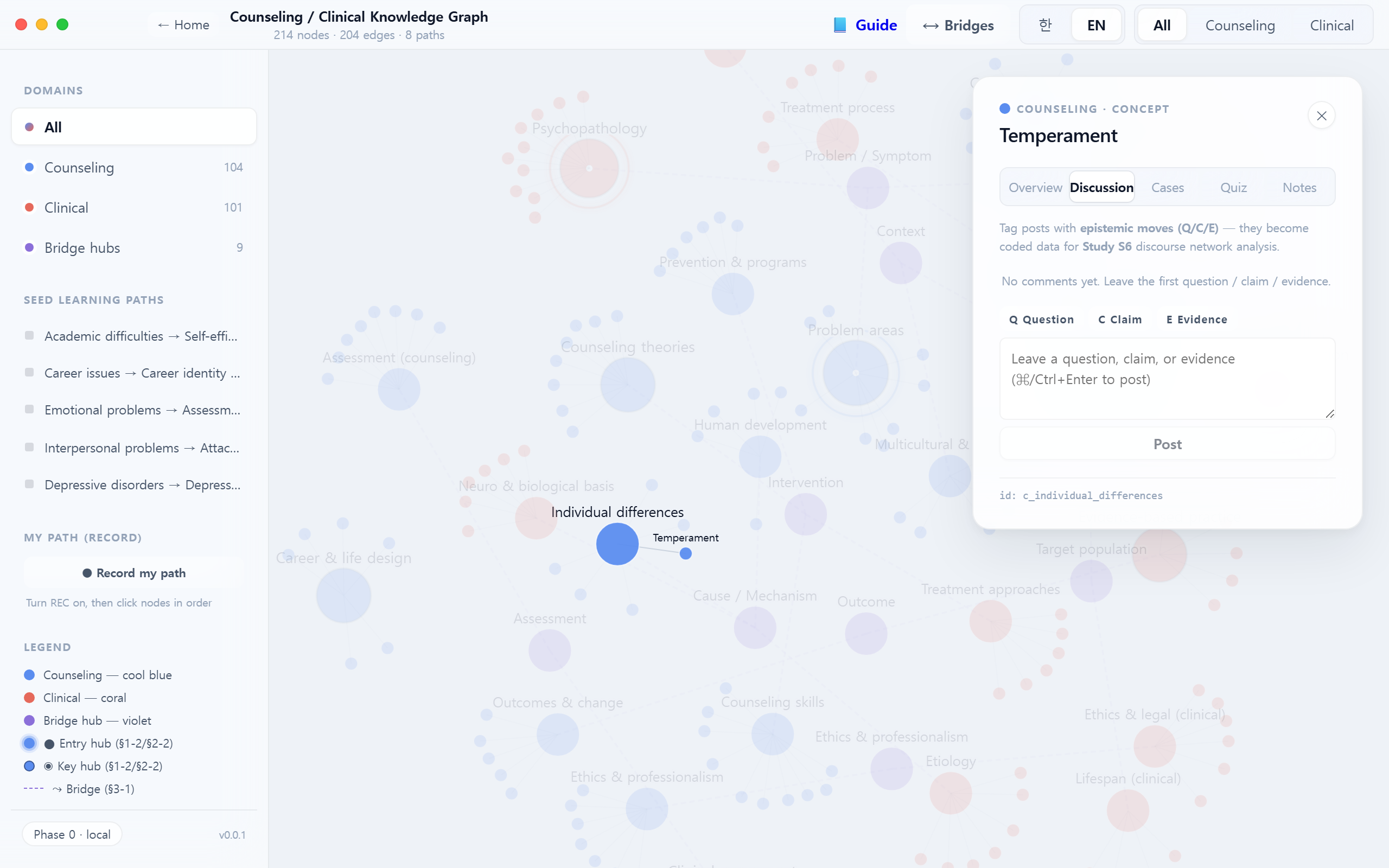Open the Quiz tab
Viewport: 1389px width, 868px height.
pyautogui.click(x=1233, y=187)
